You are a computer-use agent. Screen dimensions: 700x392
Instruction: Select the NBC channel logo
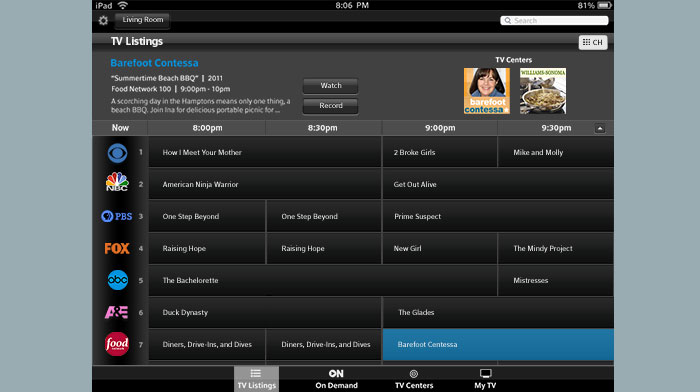click(117, 182)
